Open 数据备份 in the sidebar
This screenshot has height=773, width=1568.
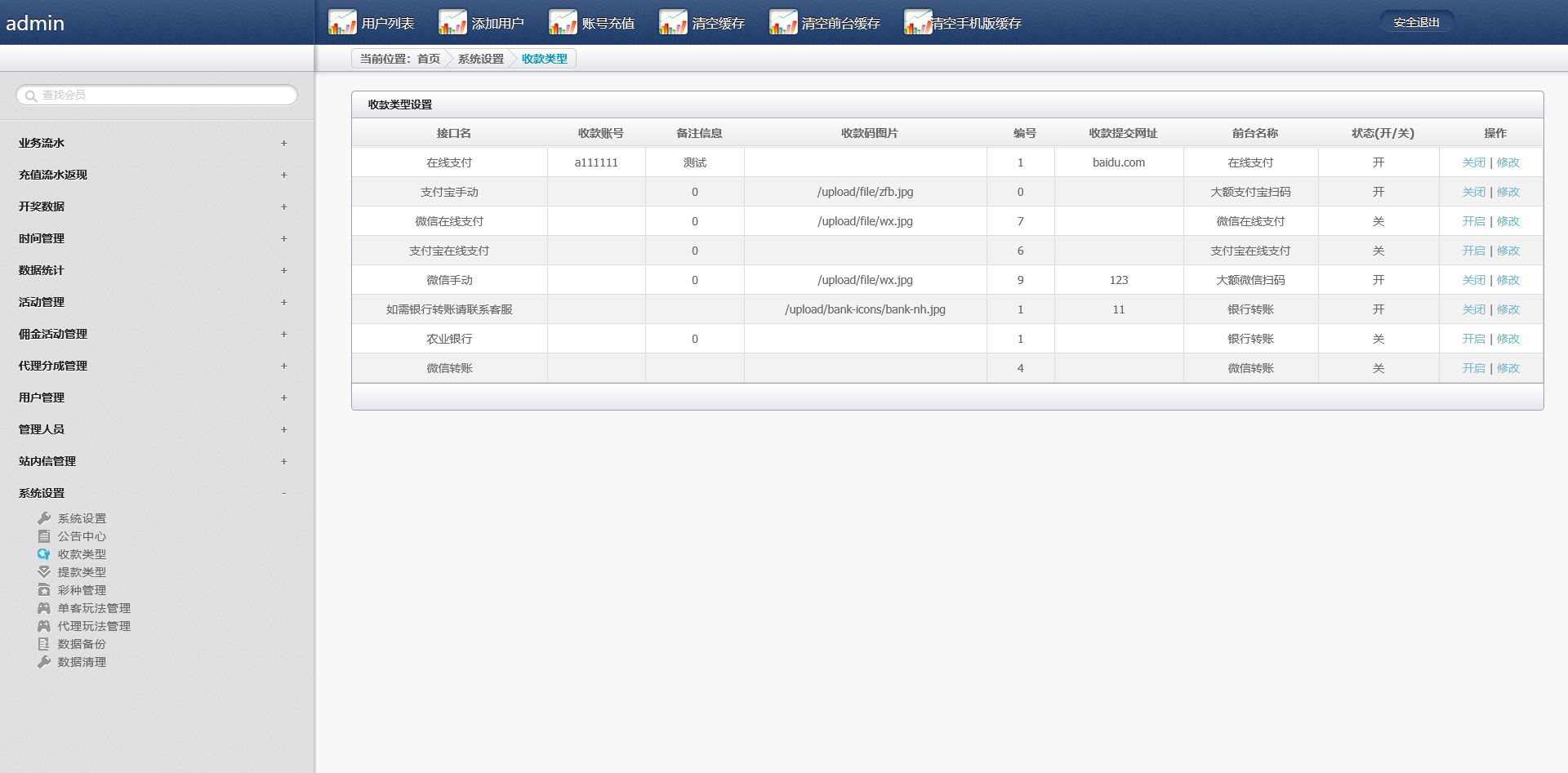(x=82, y=644)
